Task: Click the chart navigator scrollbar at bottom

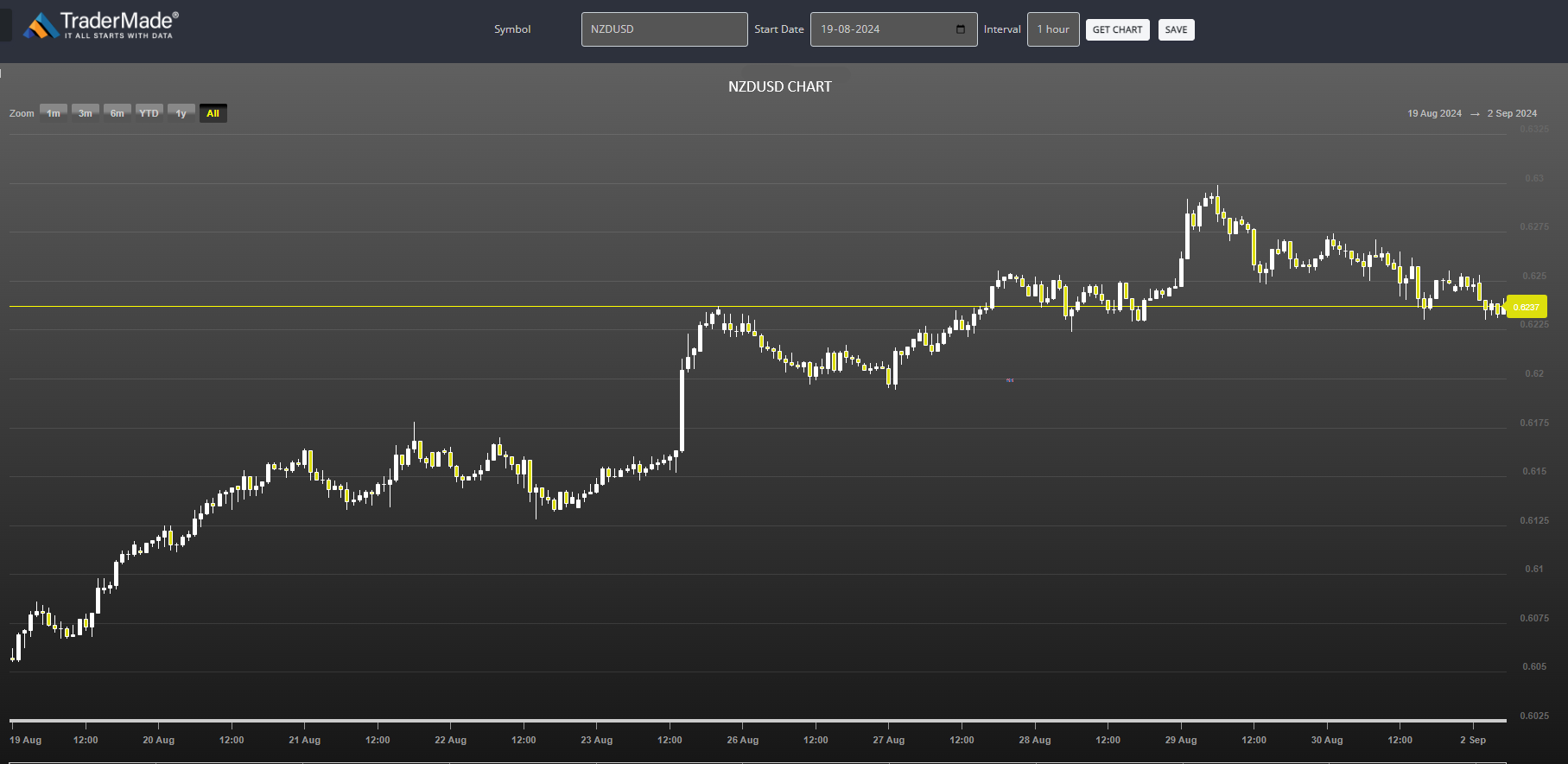Action: (x=758, y=720)
